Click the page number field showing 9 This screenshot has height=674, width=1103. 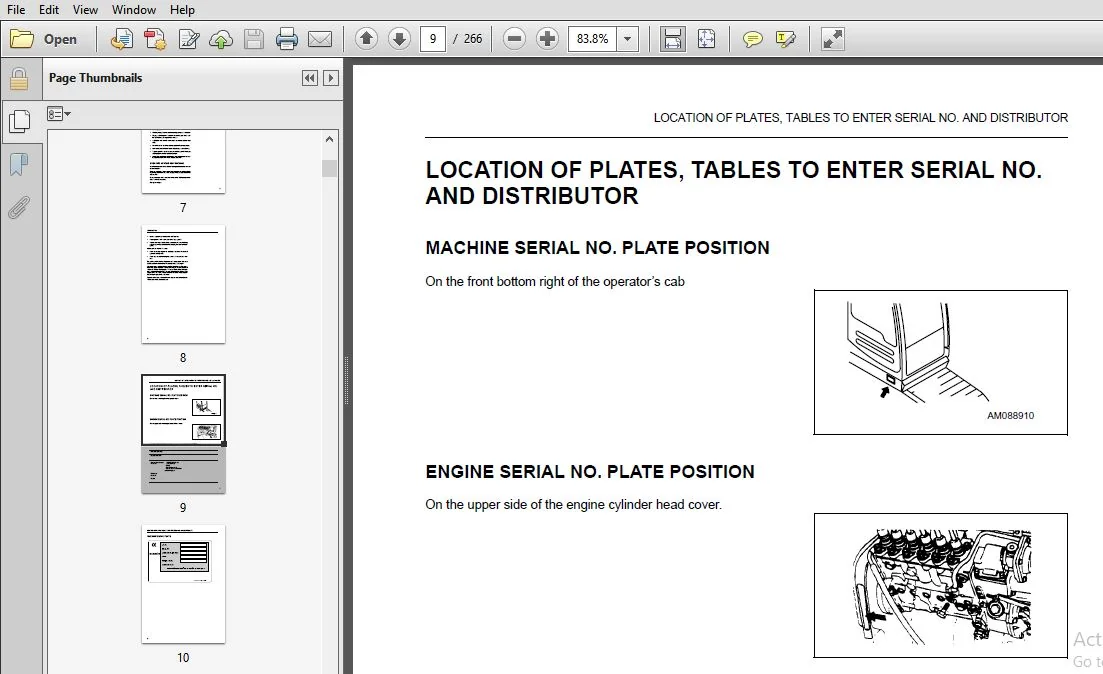433,39
